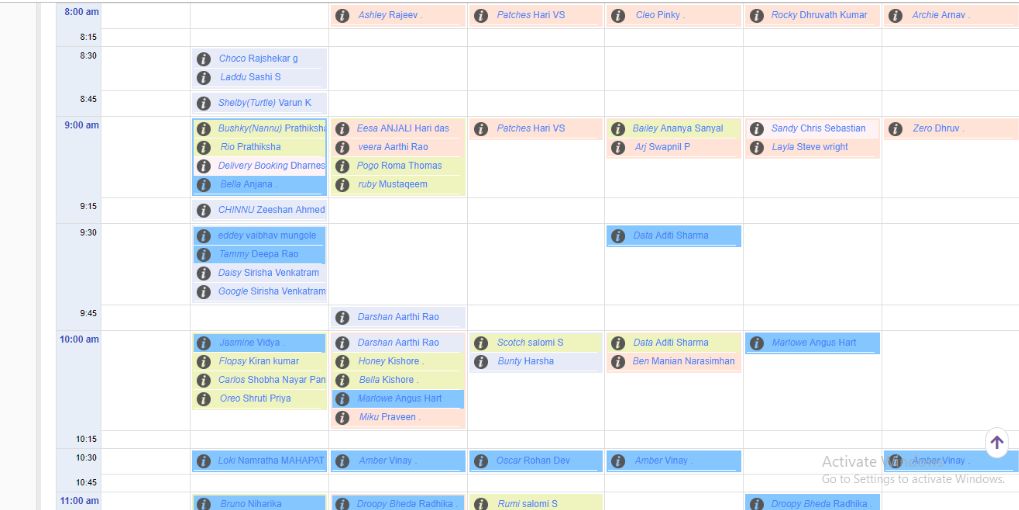Click the 9:00 am time slot label

point(81,125)
